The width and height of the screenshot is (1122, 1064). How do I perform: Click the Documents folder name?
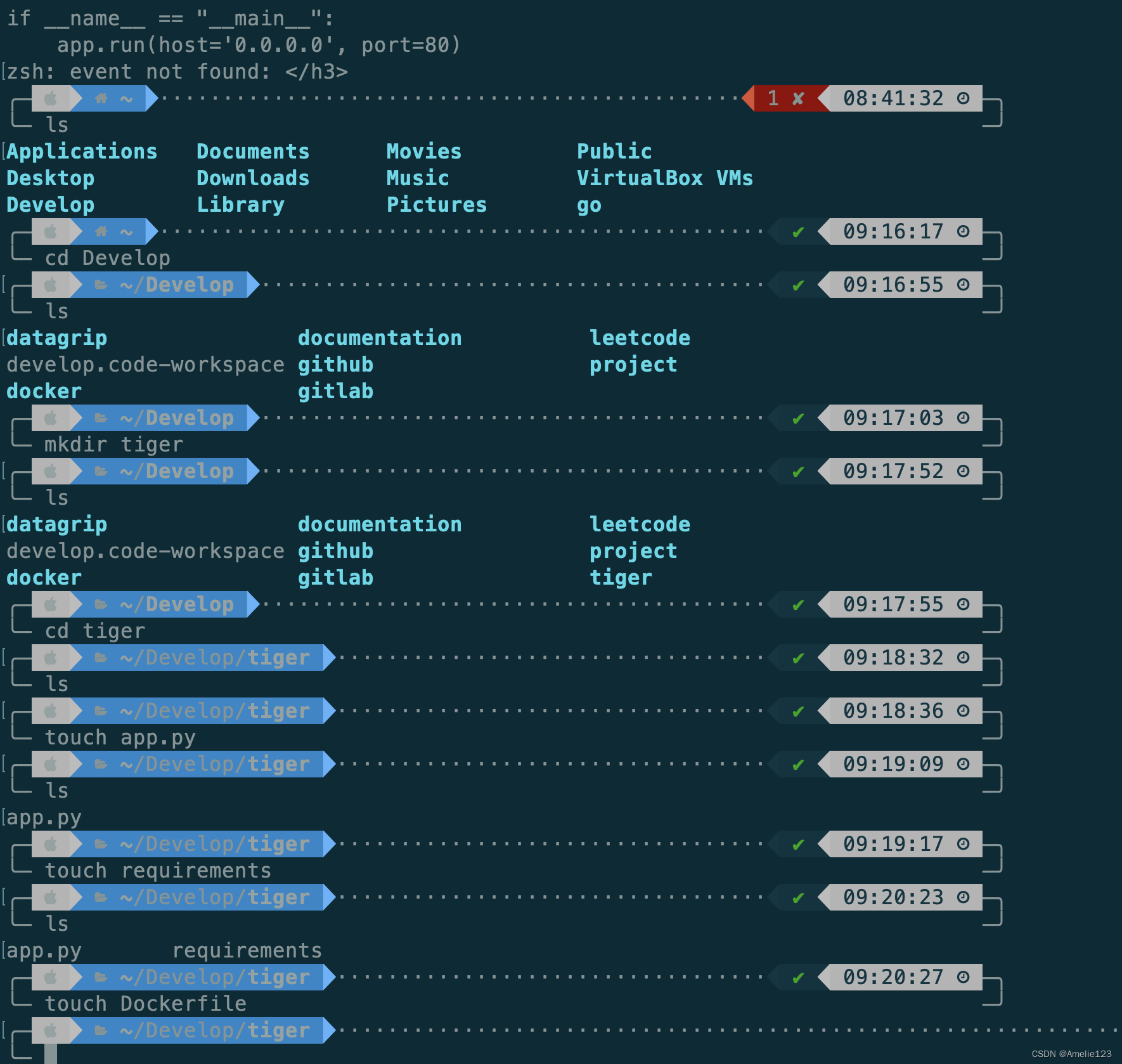coord(253,152)
